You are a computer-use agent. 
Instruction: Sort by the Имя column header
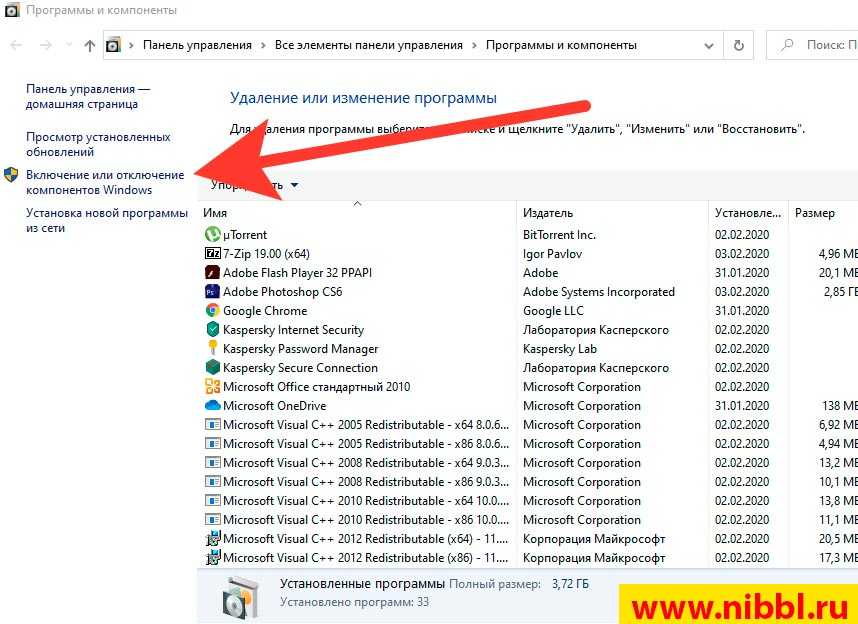(358, 213)
